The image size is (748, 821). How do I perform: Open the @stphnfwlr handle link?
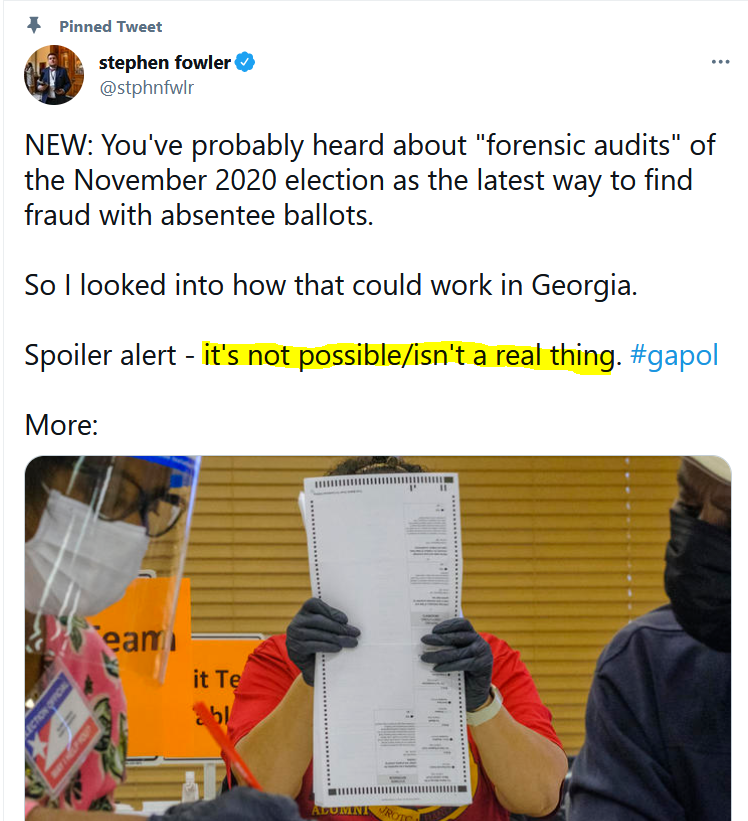[x=147, y=88]
